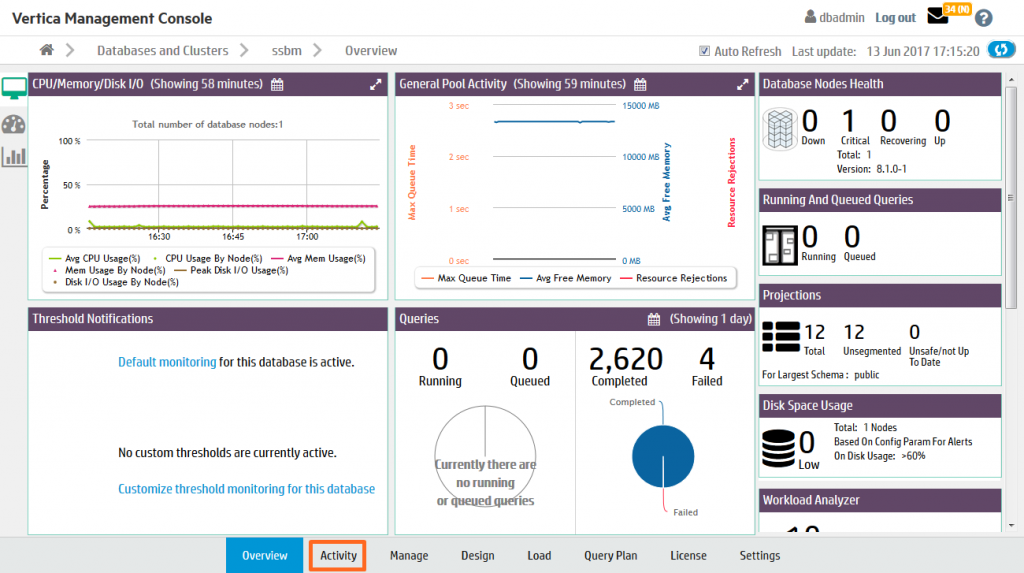This screenshot has height=573, width=1024.
Task: Select the monitor view sidebar icon
Action: [14, 88]
